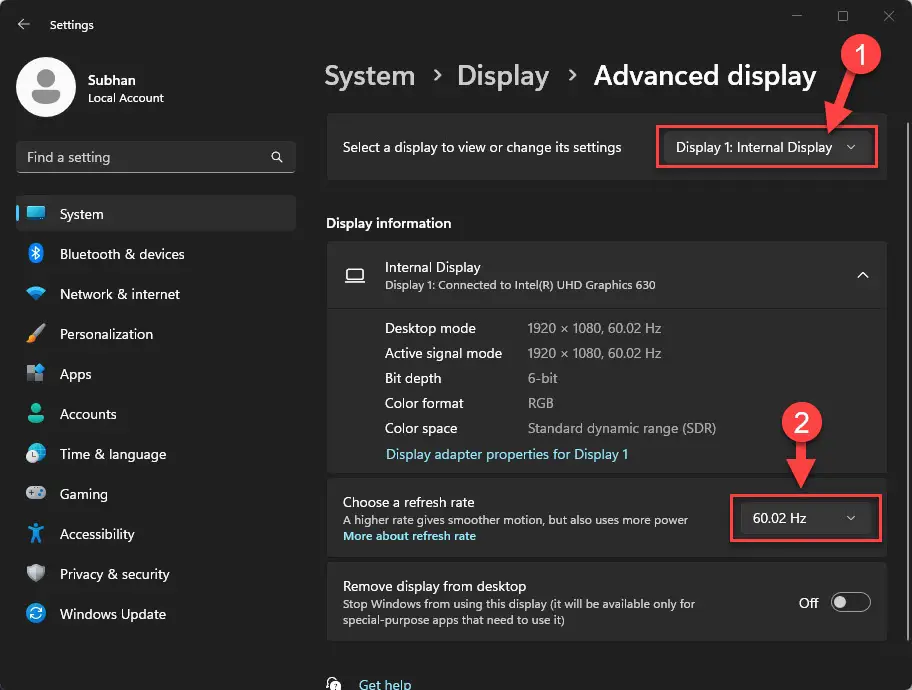Click System in the breadcrumb
The width and height of the screenshot is (912, 690).
coord(369,76)
